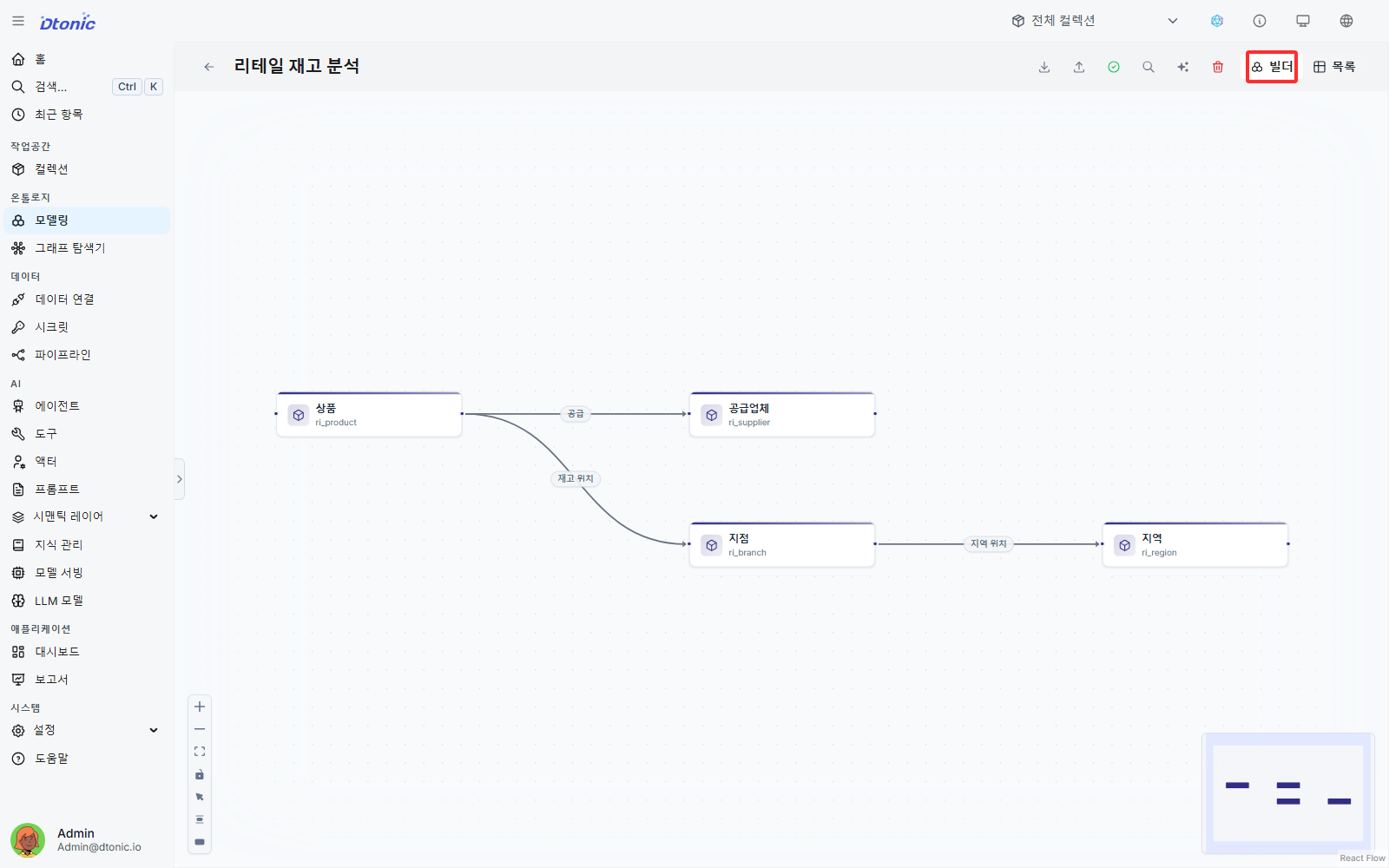
Task: Click the auto layout align control
Action: tap(200, 819)
